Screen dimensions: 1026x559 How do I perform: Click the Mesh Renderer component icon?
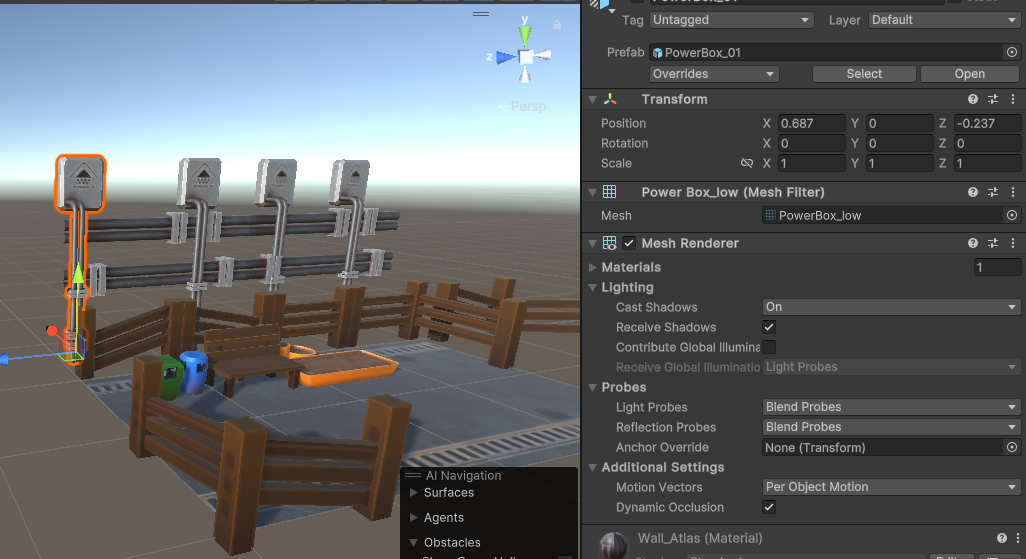609,243
